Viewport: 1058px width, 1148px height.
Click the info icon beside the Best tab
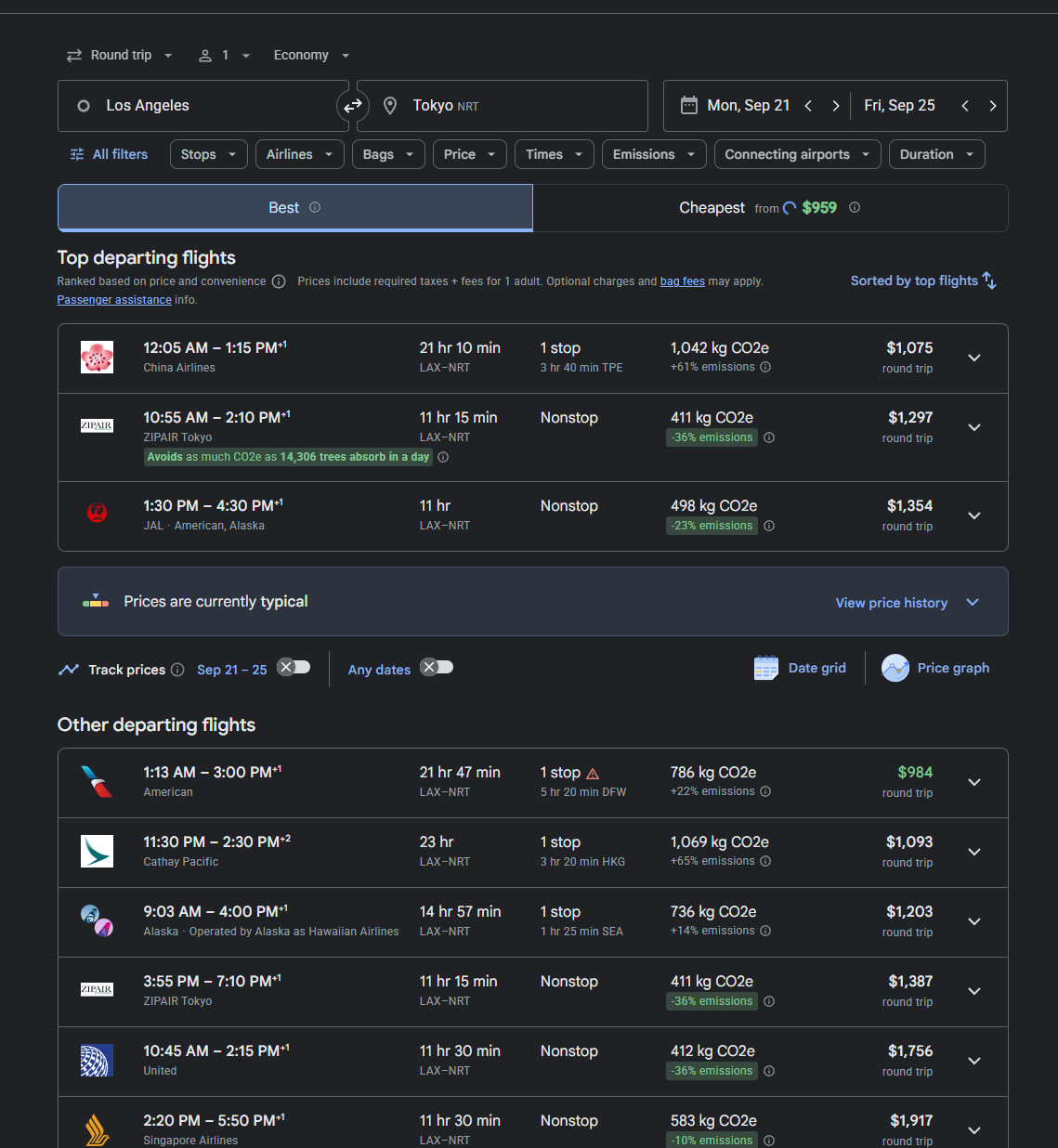(315, 207)
